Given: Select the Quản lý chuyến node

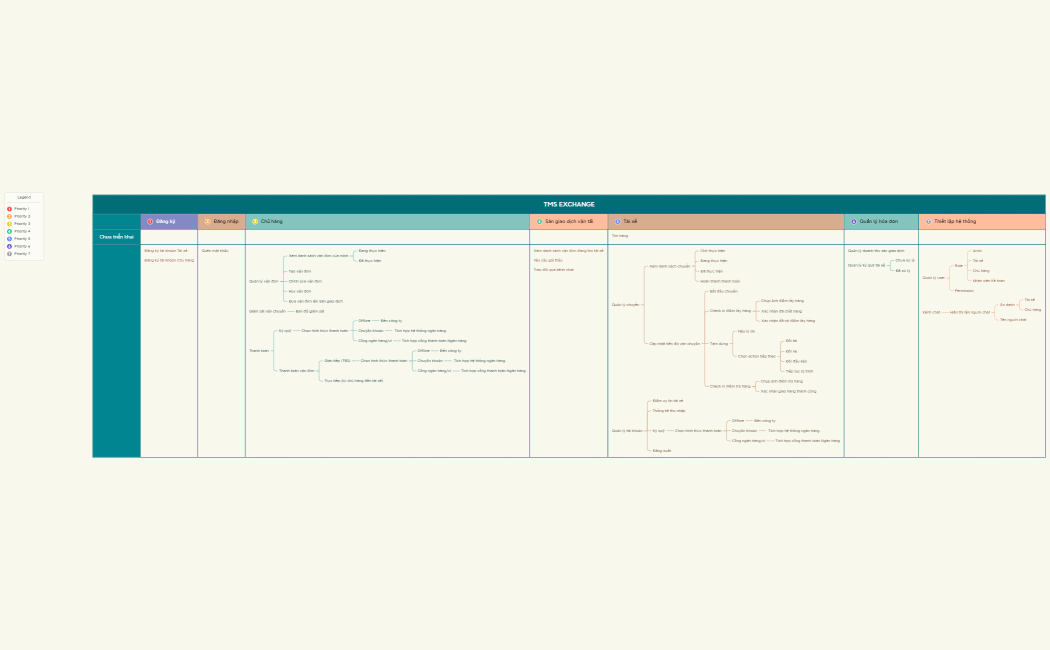Looking at the screenshot, I should point(625,304).
